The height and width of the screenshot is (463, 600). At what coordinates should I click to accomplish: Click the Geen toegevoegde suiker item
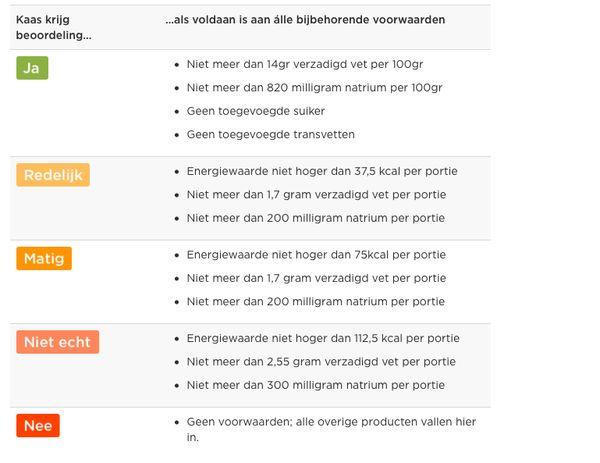(x=255, y=111)
